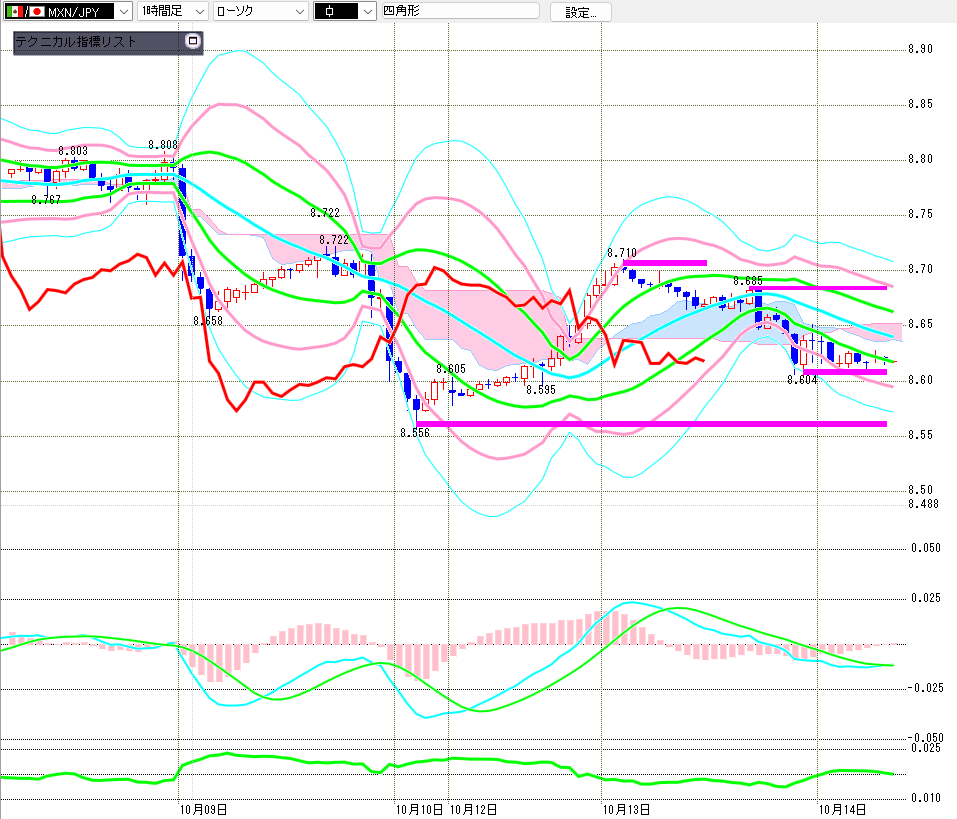Select the 8.556 low price label
Image resolution: width=957 pixels, height=819 pixels.
coord(415,433)
